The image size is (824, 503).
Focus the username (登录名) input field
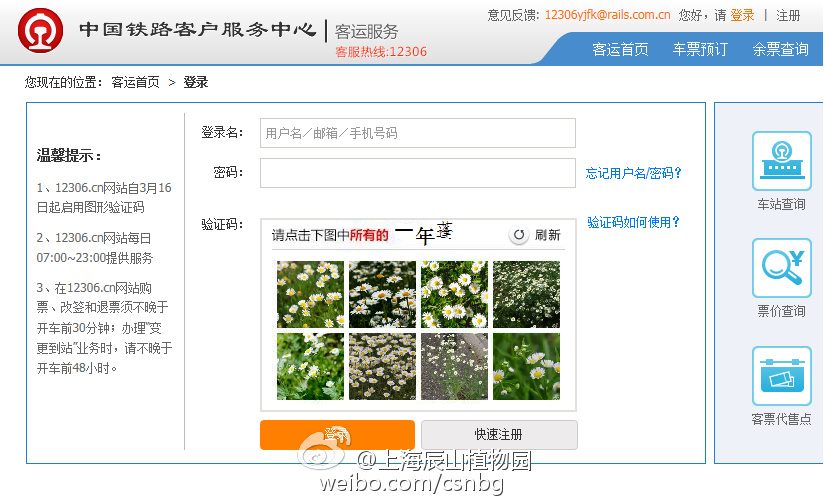tap(417, 133)
